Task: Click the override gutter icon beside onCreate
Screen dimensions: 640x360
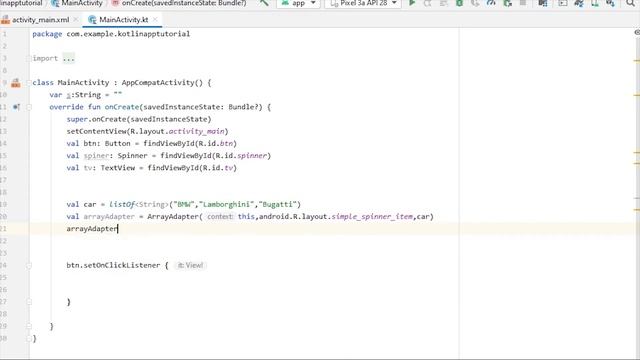Action: [16, 107]
